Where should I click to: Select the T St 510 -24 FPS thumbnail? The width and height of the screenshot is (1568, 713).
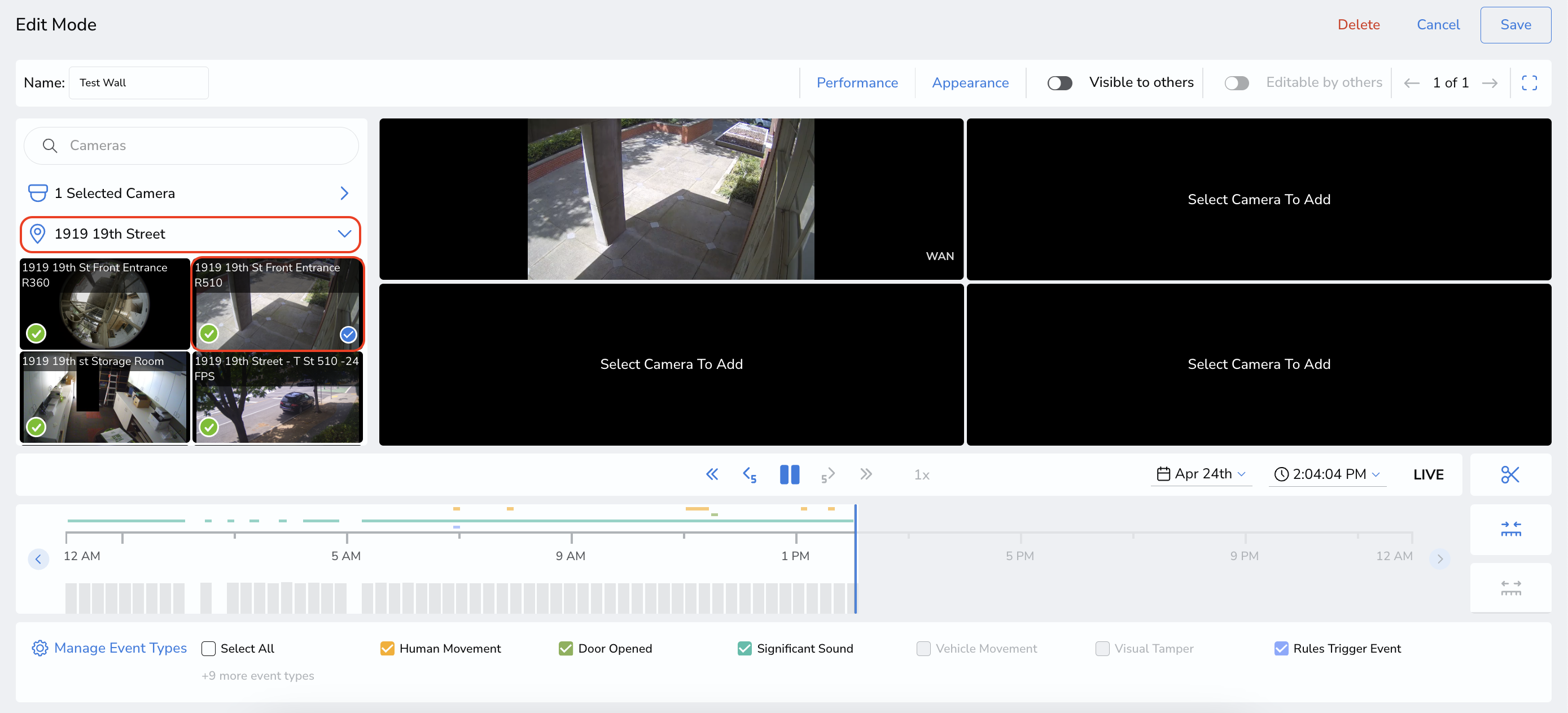pyautogui.click(x=278, y=397)
